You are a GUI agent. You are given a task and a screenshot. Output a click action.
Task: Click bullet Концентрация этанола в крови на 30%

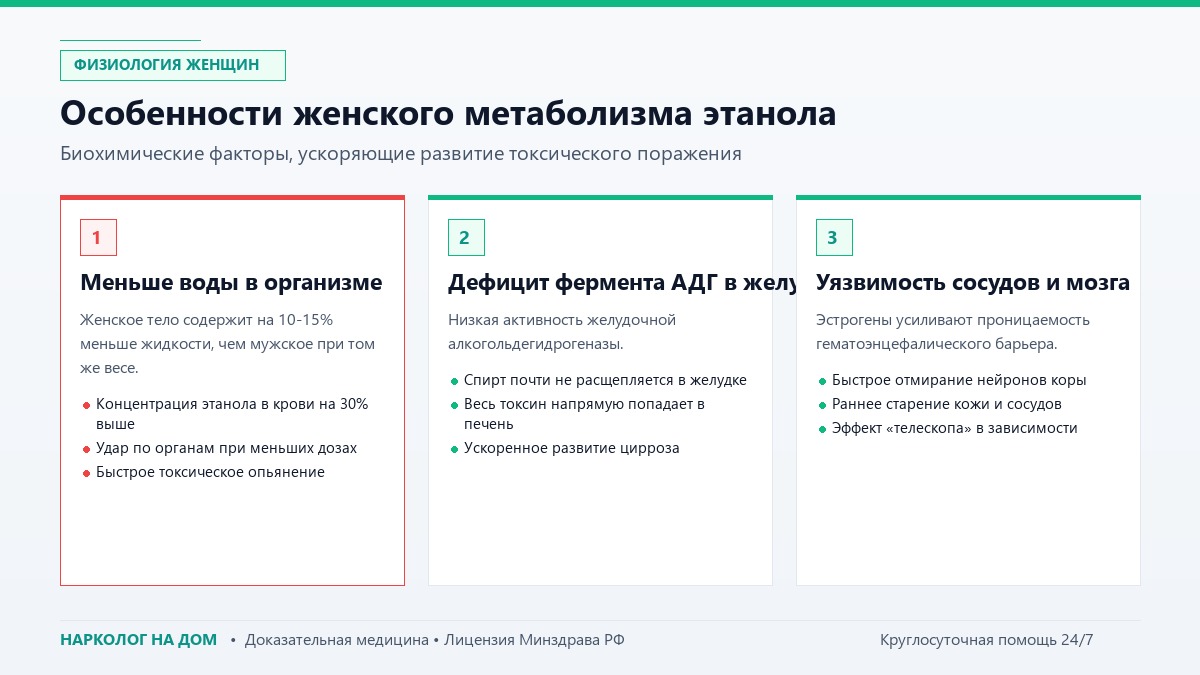pyautogui.click(x=232, y=414)
